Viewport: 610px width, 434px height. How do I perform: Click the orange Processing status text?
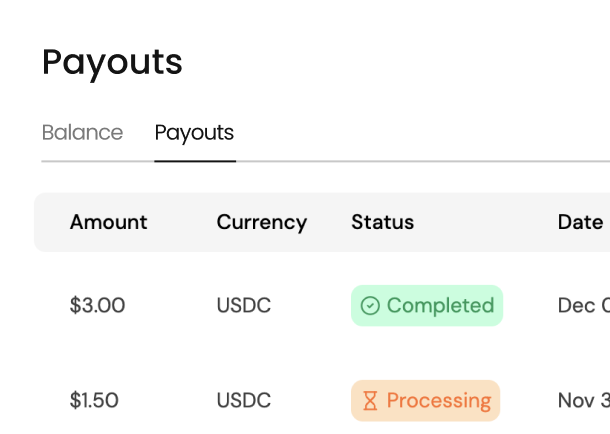[x=438, y=401]
